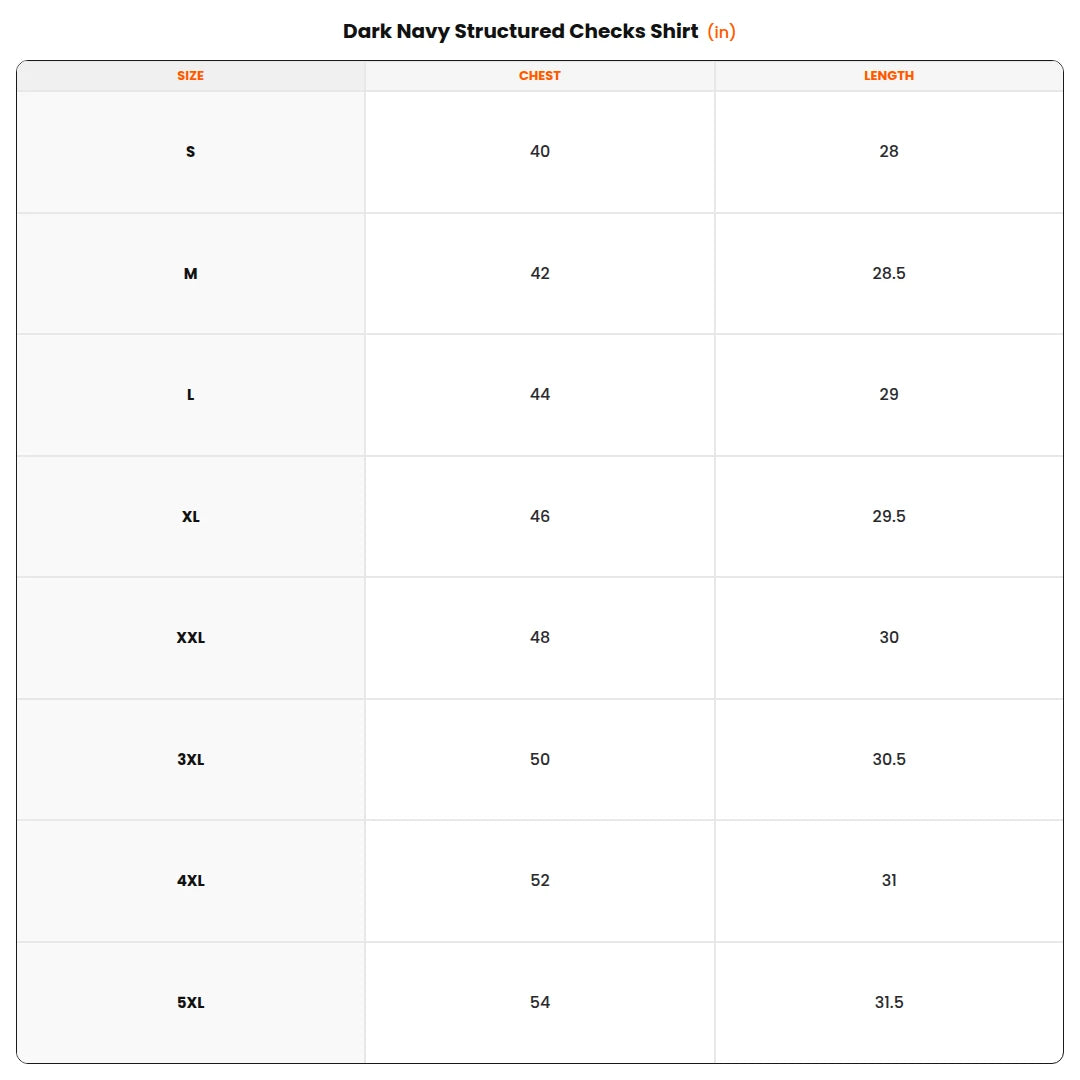Click chest value 46 for size XL
The width and height of the screenshot is (1080, 1080).
[x=540, y=517]
